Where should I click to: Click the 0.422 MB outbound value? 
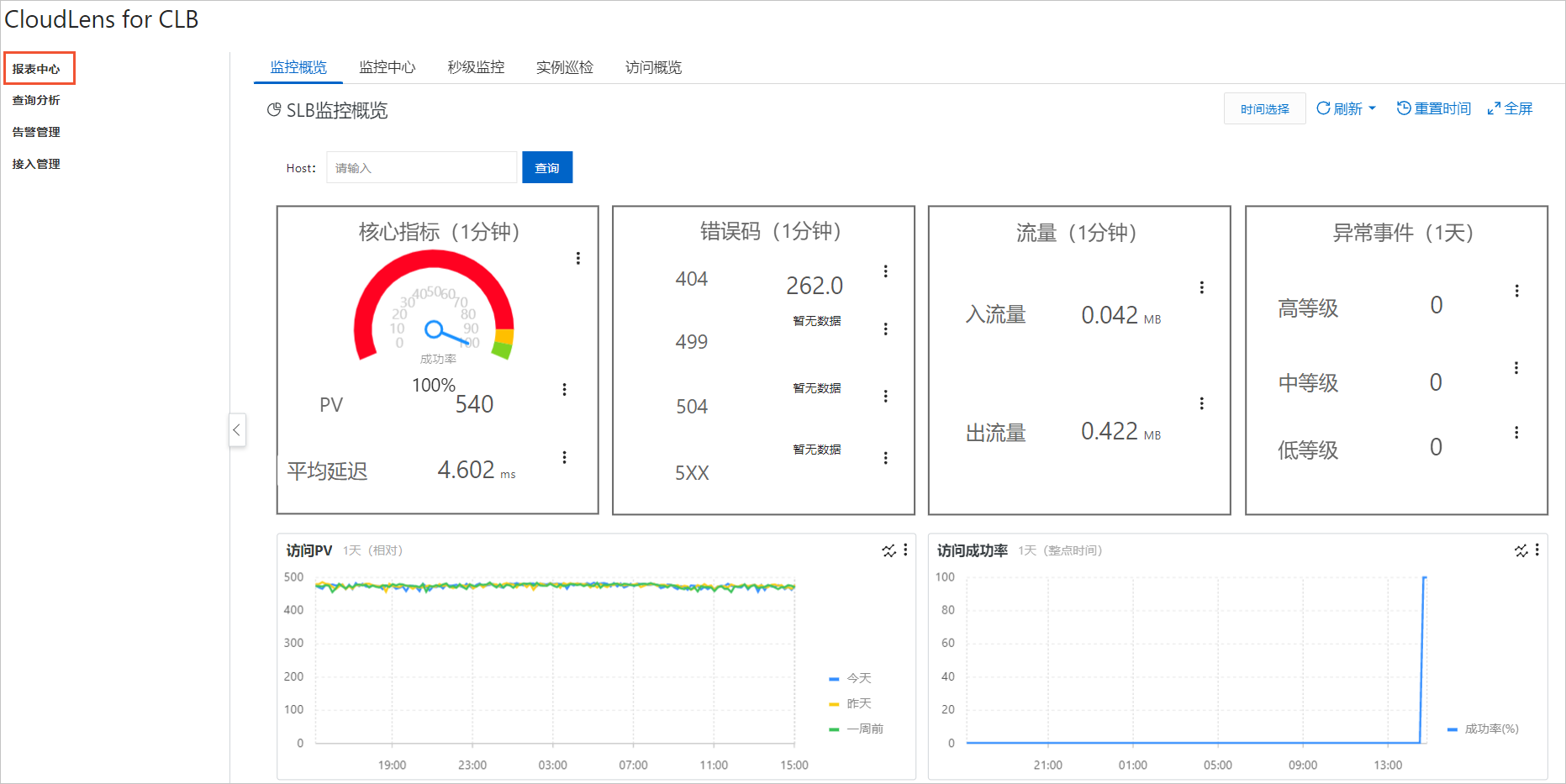1120,431
